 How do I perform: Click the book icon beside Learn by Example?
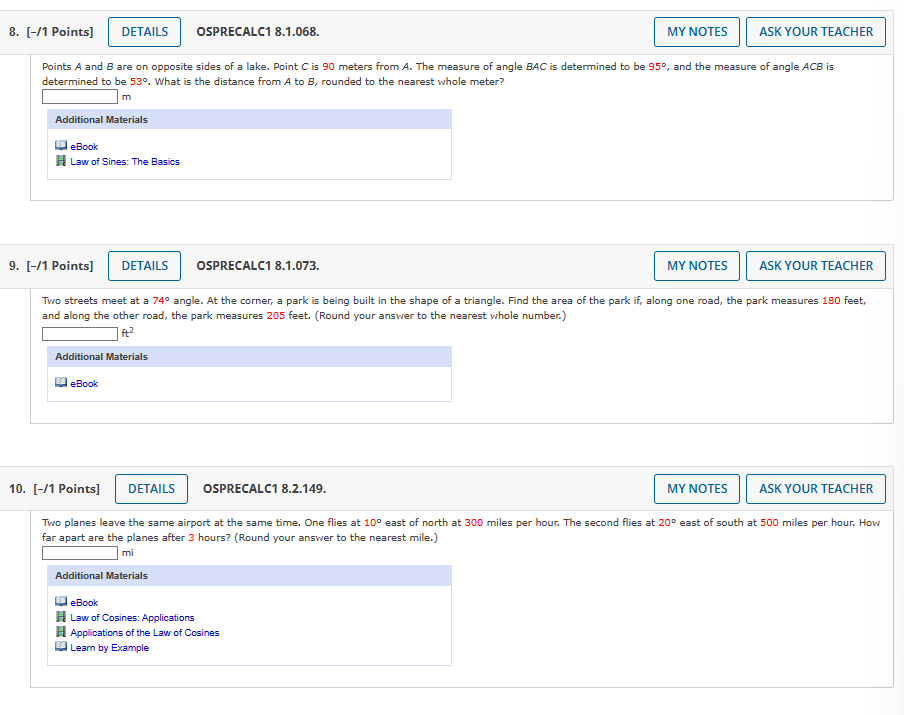tap(61, 647)
